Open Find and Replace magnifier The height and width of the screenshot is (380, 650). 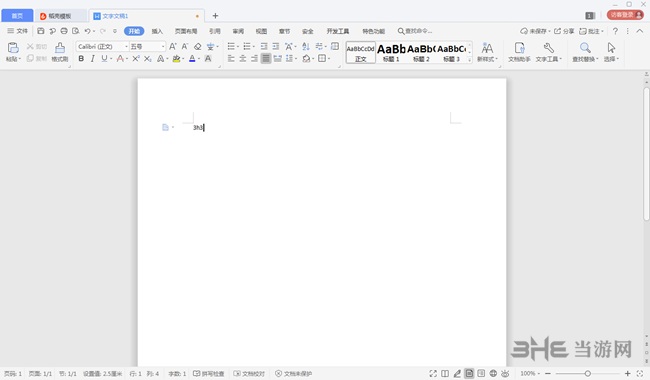(585, 52)
